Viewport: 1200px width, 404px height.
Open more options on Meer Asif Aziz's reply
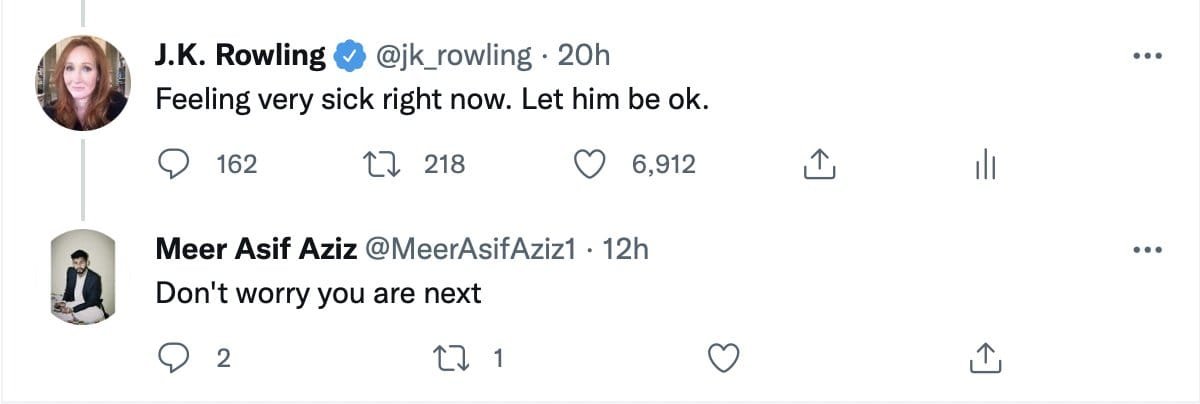(x=1145, y=249)
